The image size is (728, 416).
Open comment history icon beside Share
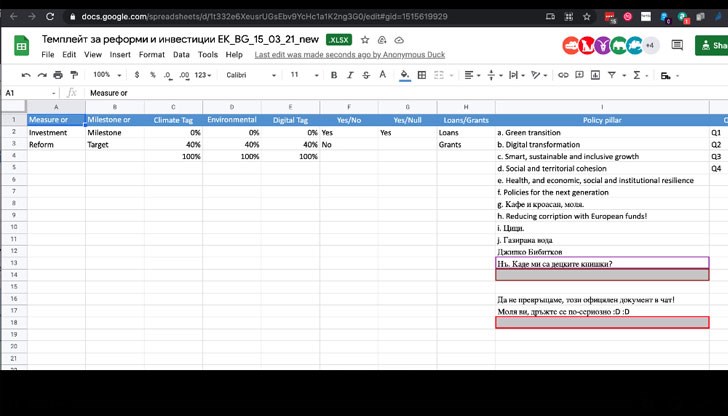coord(675,45)
